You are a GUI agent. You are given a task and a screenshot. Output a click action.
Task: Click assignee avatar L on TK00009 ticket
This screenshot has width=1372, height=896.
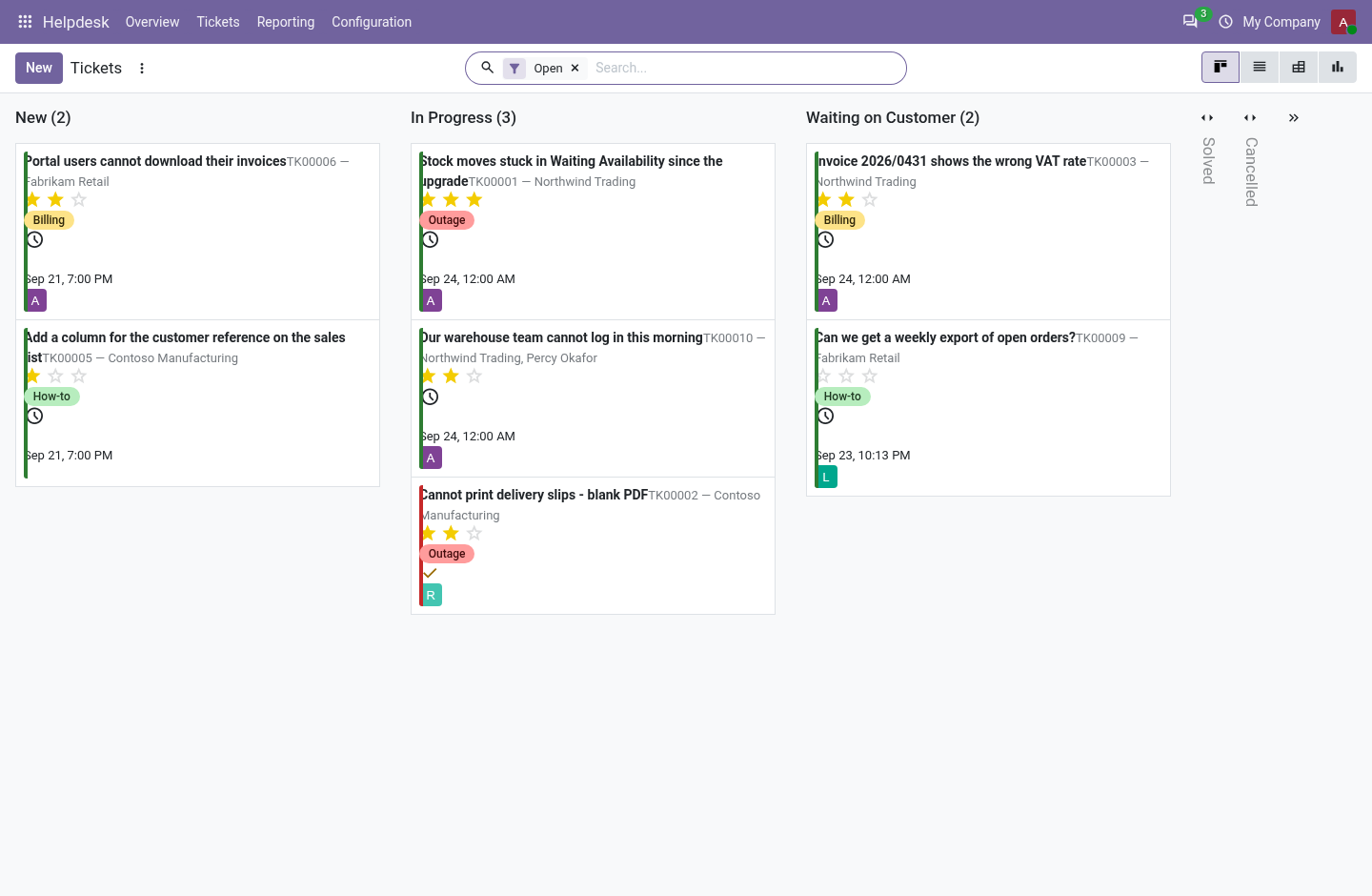point(826,477)
